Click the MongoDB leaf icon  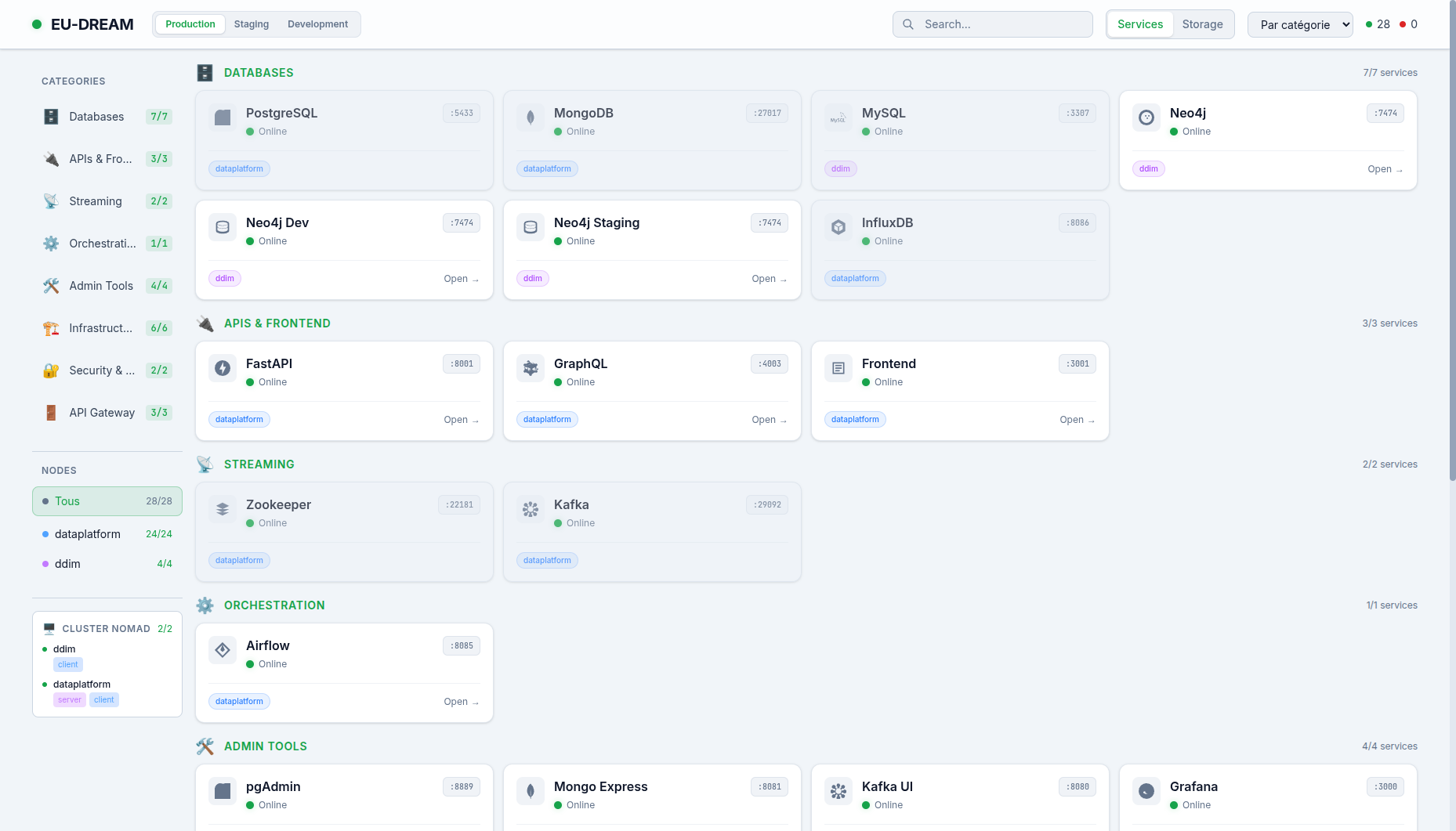531,117
